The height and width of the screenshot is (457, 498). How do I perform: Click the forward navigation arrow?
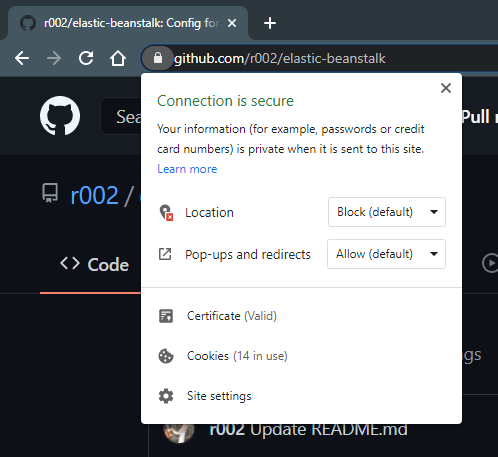coord(54,58)
